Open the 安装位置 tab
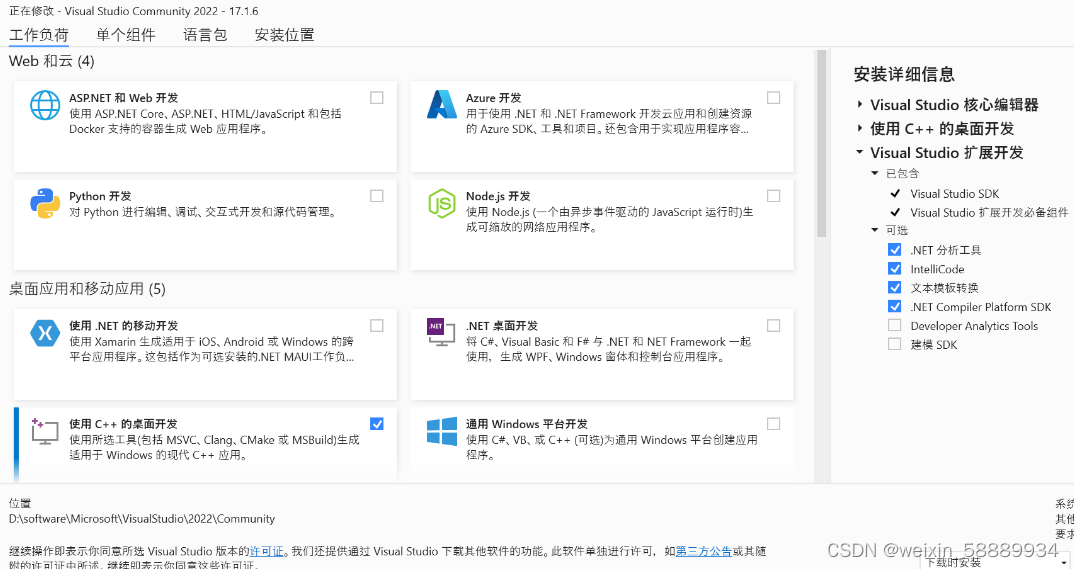 [x=284, y=35]
